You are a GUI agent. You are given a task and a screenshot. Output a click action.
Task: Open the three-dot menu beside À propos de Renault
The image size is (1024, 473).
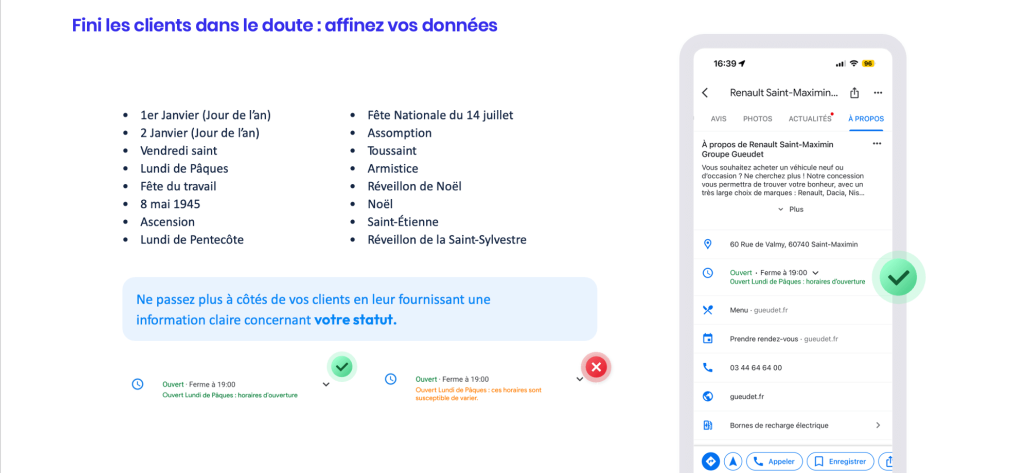877,144
